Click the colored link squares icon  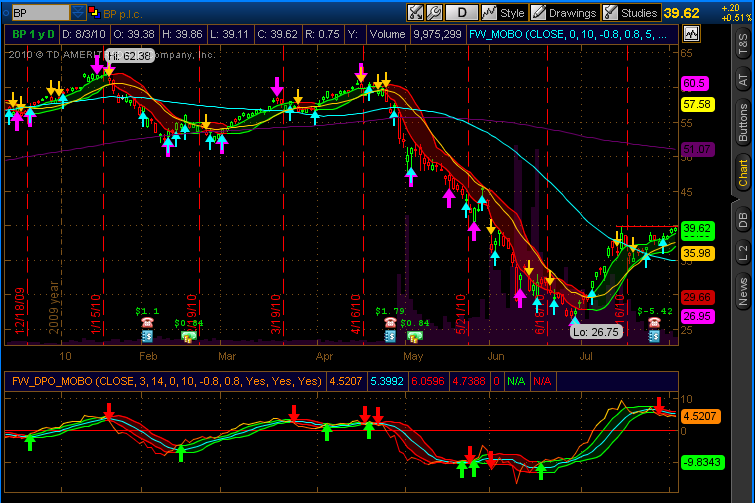tap(94, 13)
